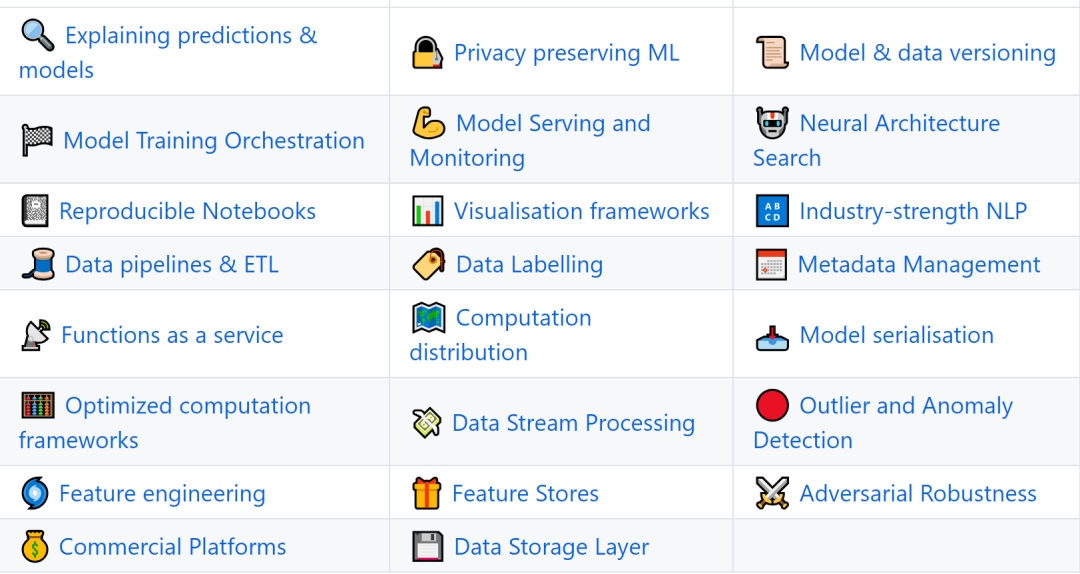
Task: Click the floppy disk icon beside Data Storage Layer
Action: pyautogui.click(x=427, y=546)
